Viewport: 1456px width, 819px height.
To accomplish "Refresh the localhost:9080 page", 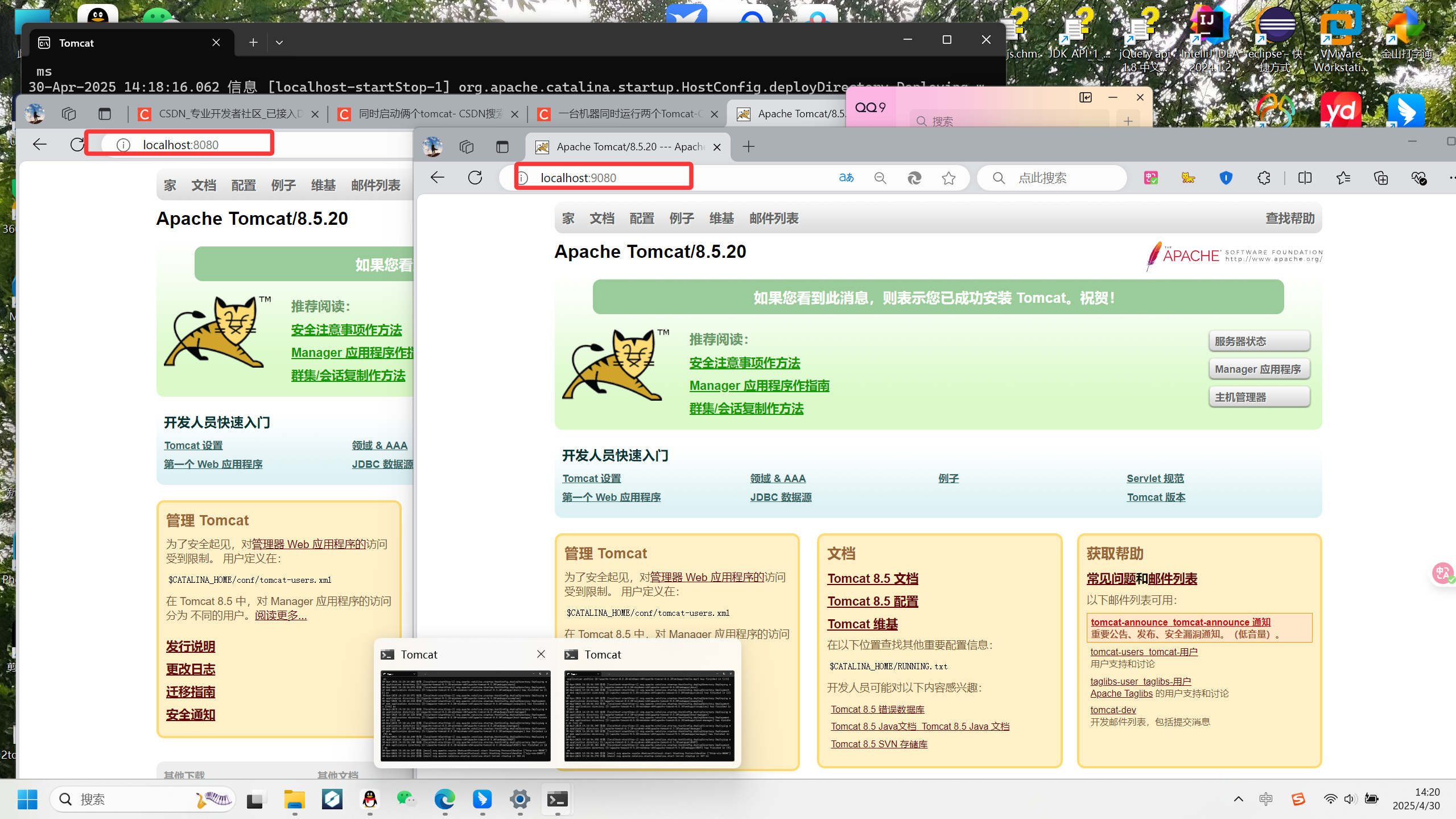I will (475, 178).
